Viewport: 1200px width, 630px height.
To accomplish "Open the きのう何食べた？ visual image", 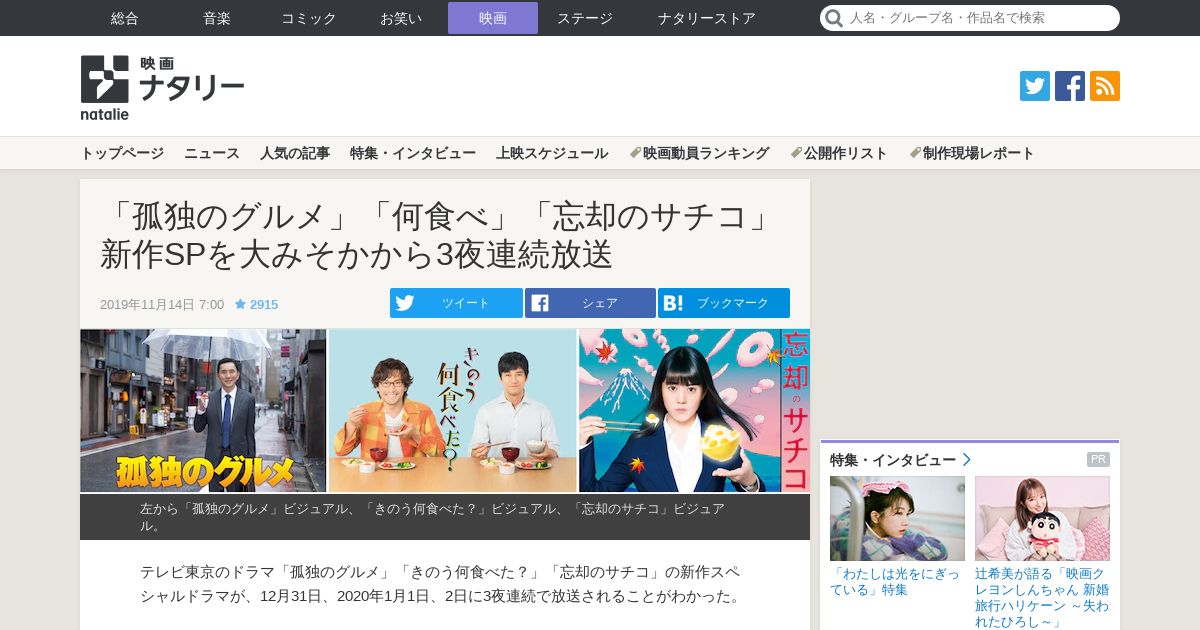I will [x=452, y=410].
